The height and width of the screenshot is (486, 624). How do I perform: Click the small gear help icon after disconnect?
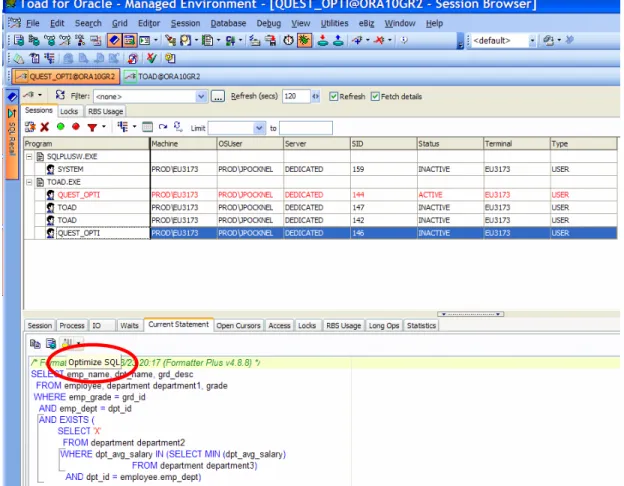[x=404, y=40]
